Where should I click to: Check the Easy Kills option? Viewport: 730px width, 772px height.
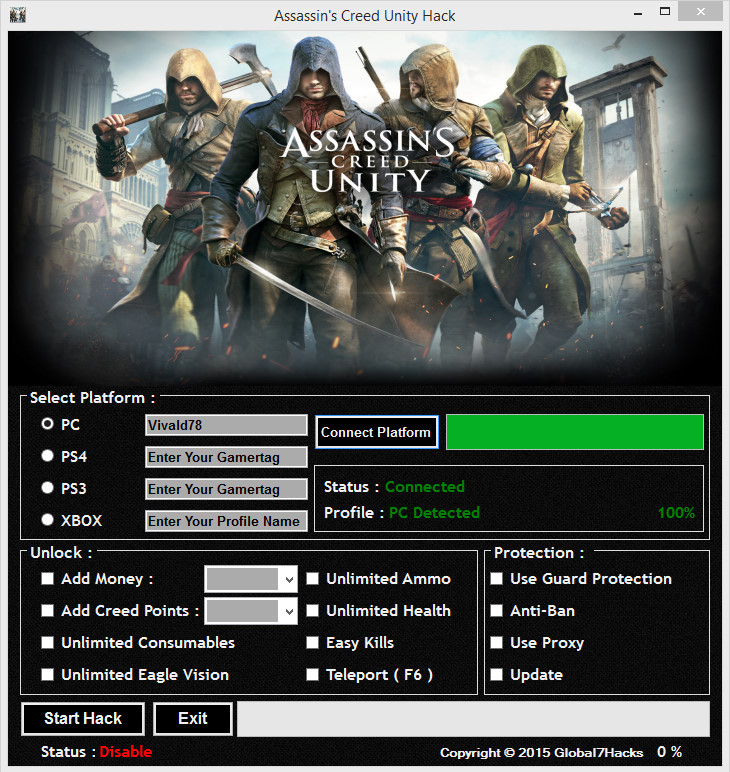coord(313,643)
